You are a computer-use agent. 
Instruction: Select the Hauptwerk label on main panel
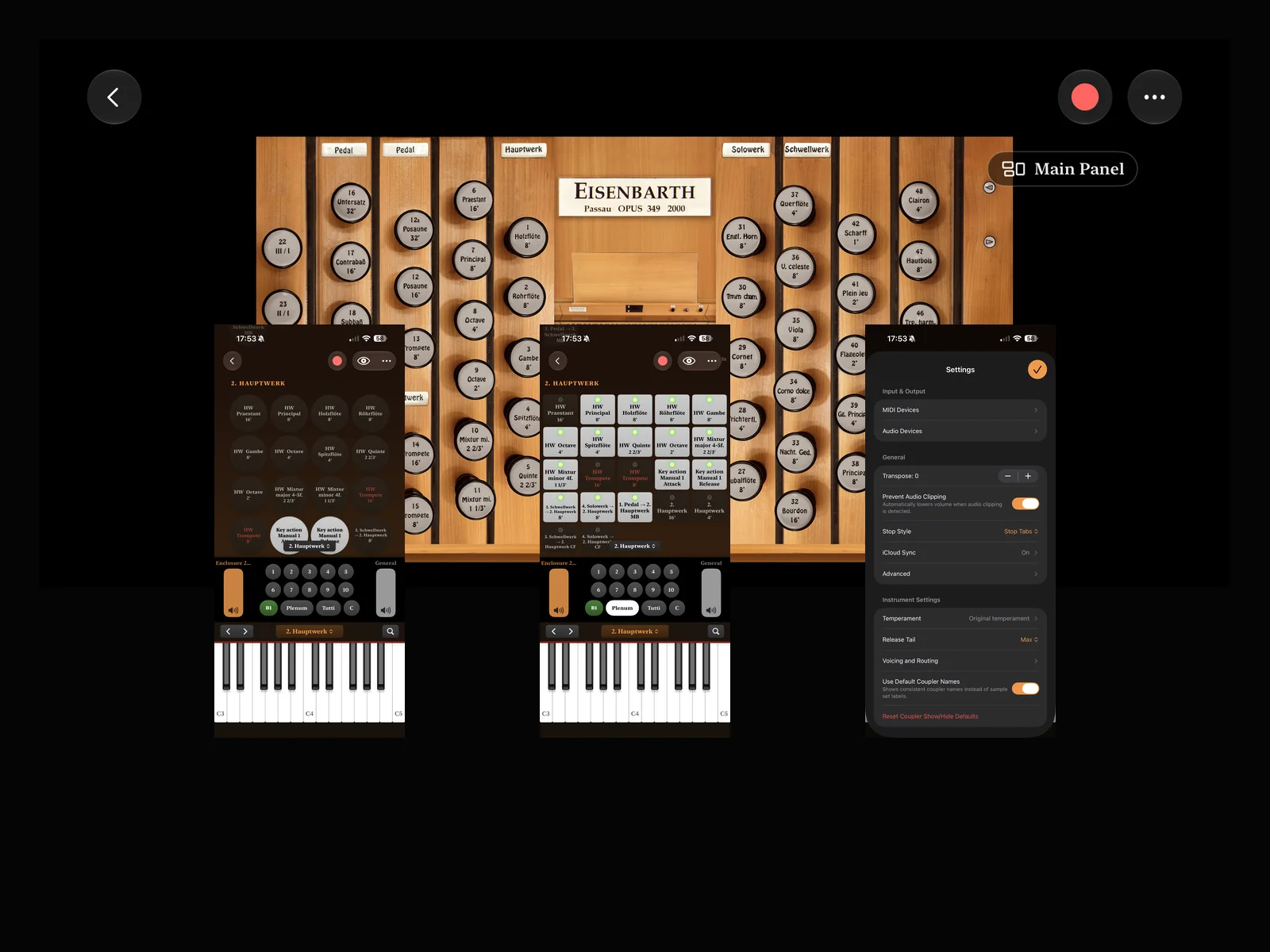(524, 149)
